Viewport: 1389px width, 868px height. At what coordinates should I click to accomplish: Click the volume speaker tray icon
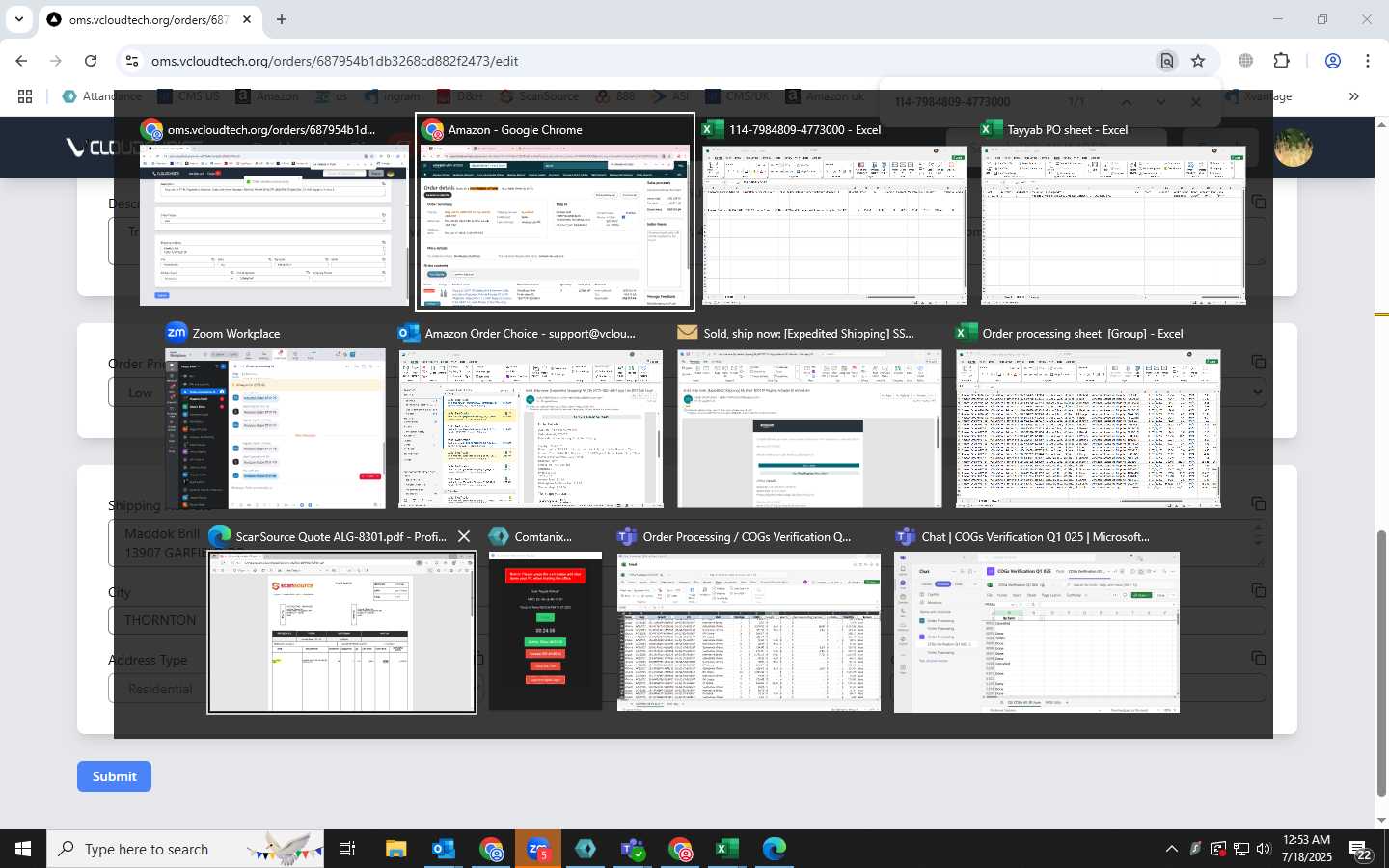(1264, 849)
